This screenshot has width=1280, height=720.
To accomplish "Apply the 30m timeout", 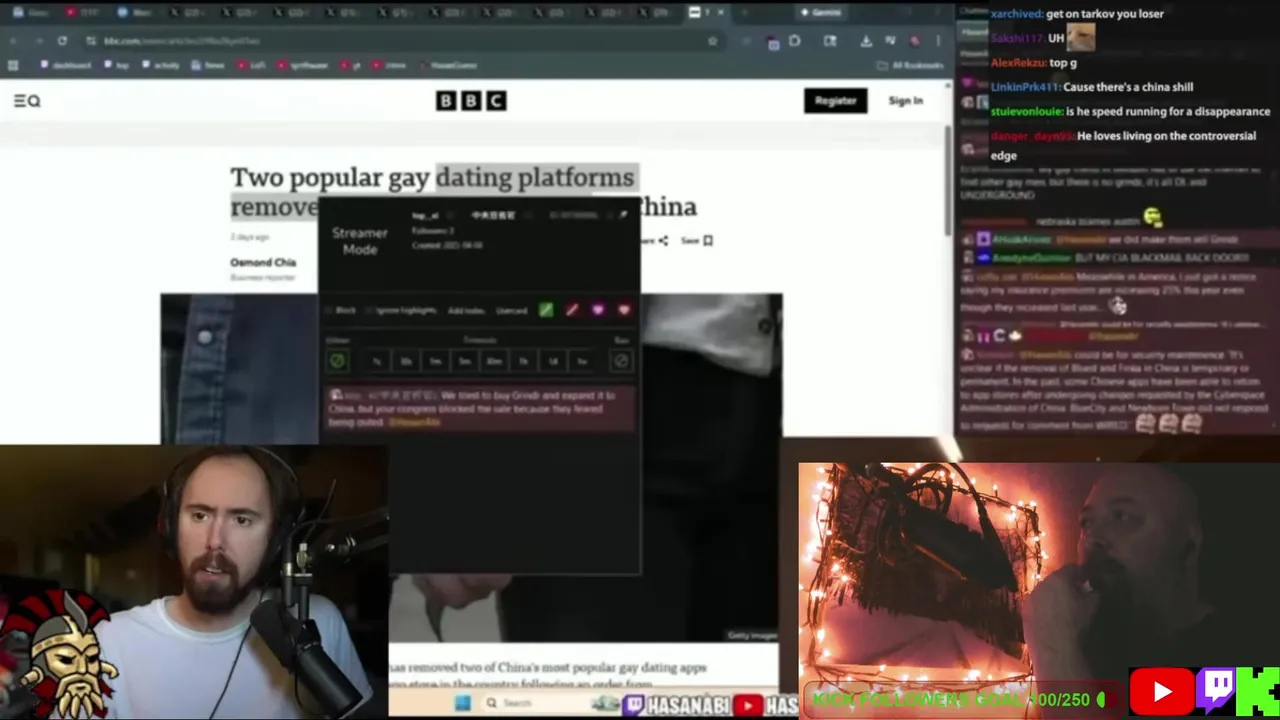I will point(494,361).
